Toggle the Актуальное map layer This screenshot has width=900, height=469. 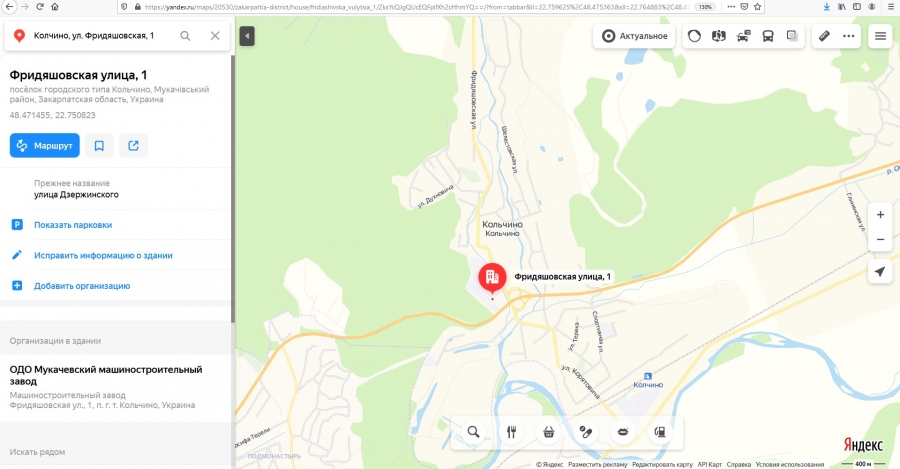[x=634, y=36]
